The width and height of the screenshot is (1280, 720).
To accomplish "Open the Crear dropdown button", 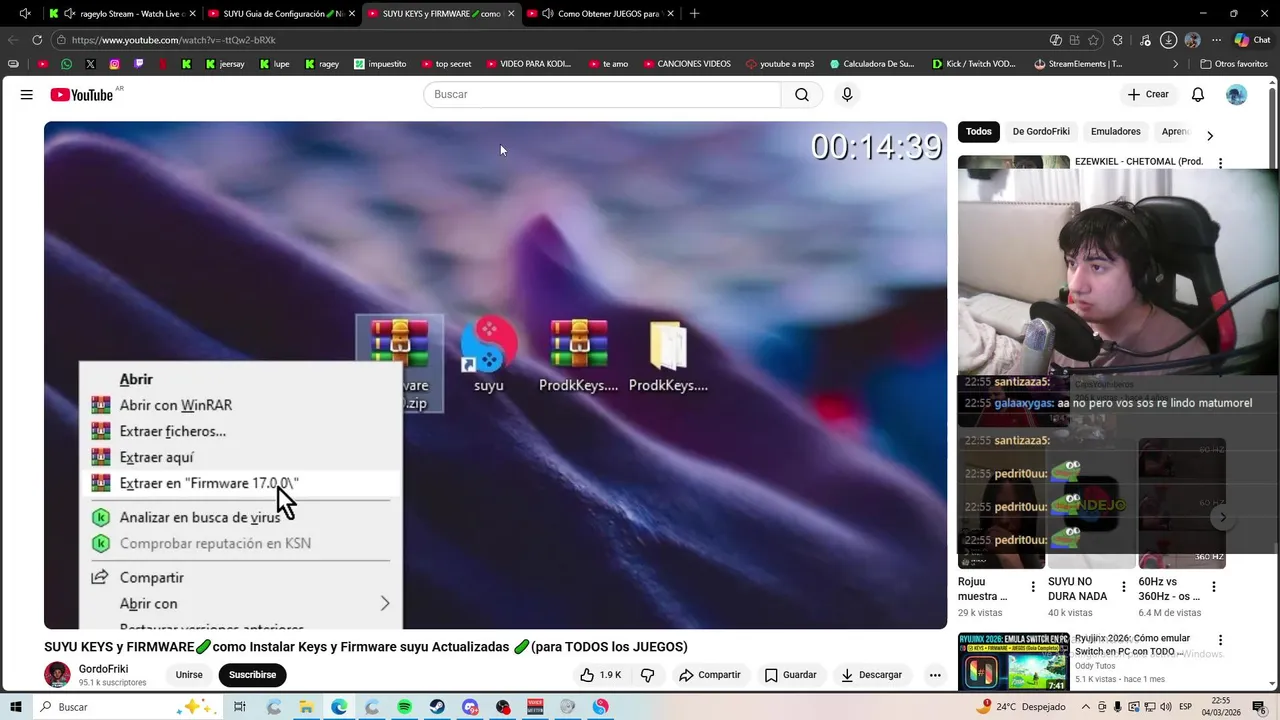I will (1148, 94).
